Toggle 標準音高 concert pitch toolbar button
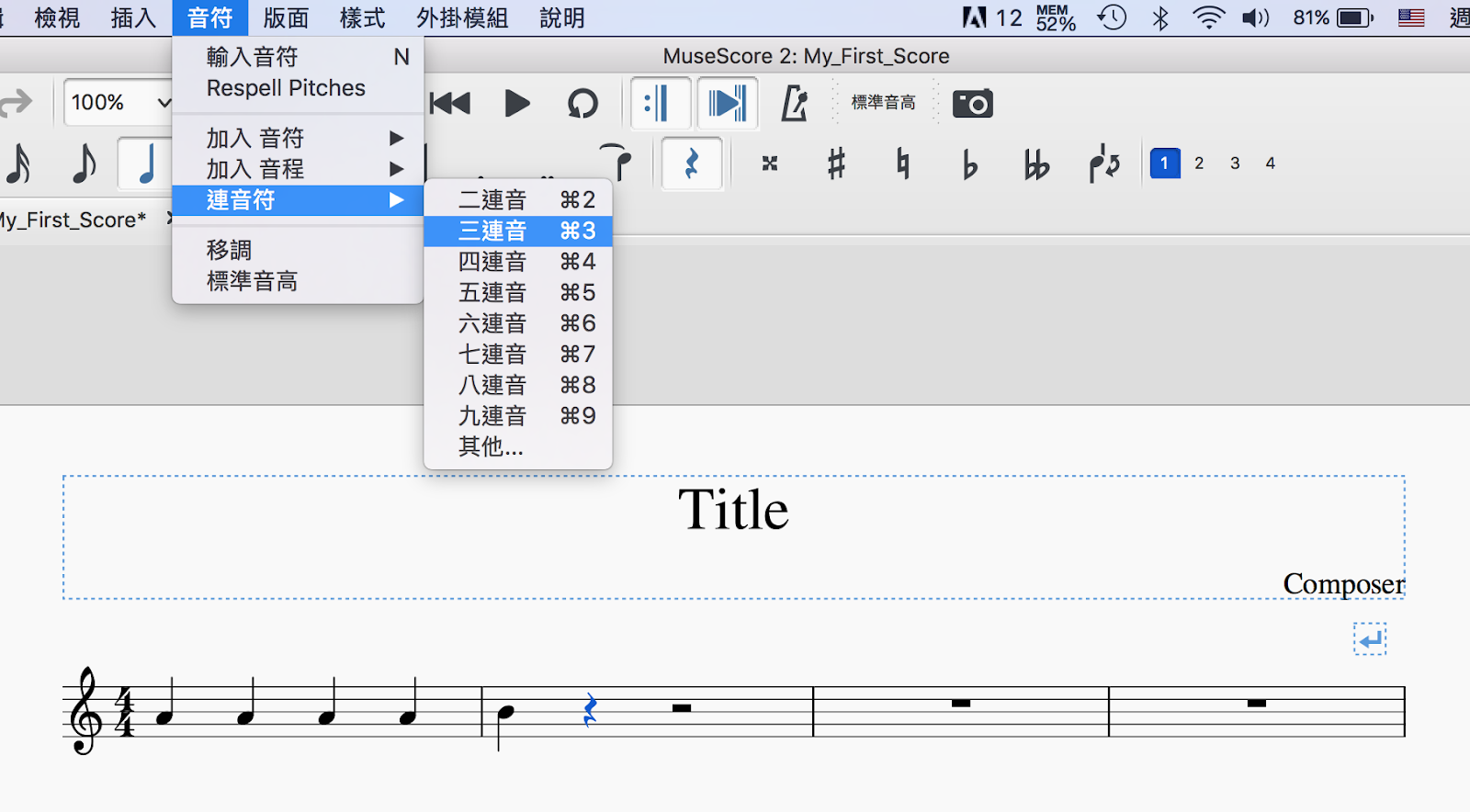Screen dimensions: 1470x812 point(884,103)
